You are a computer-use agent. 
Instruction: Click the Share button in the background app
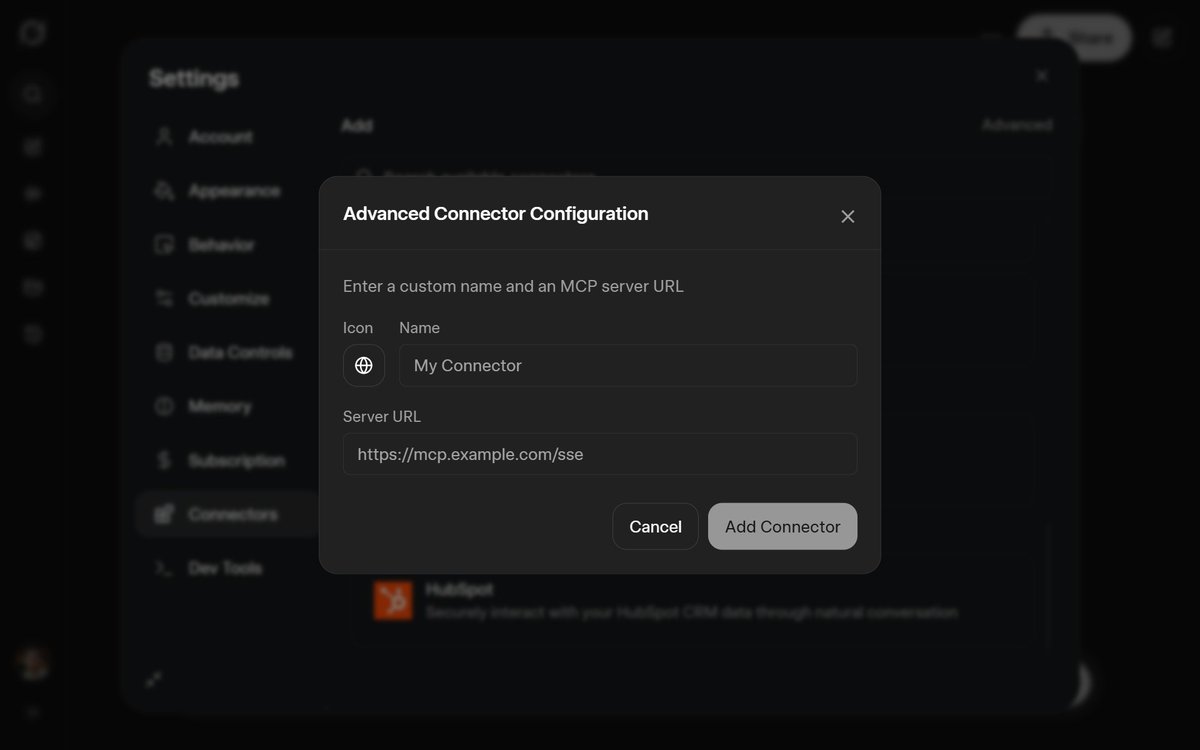(1074, 38)
